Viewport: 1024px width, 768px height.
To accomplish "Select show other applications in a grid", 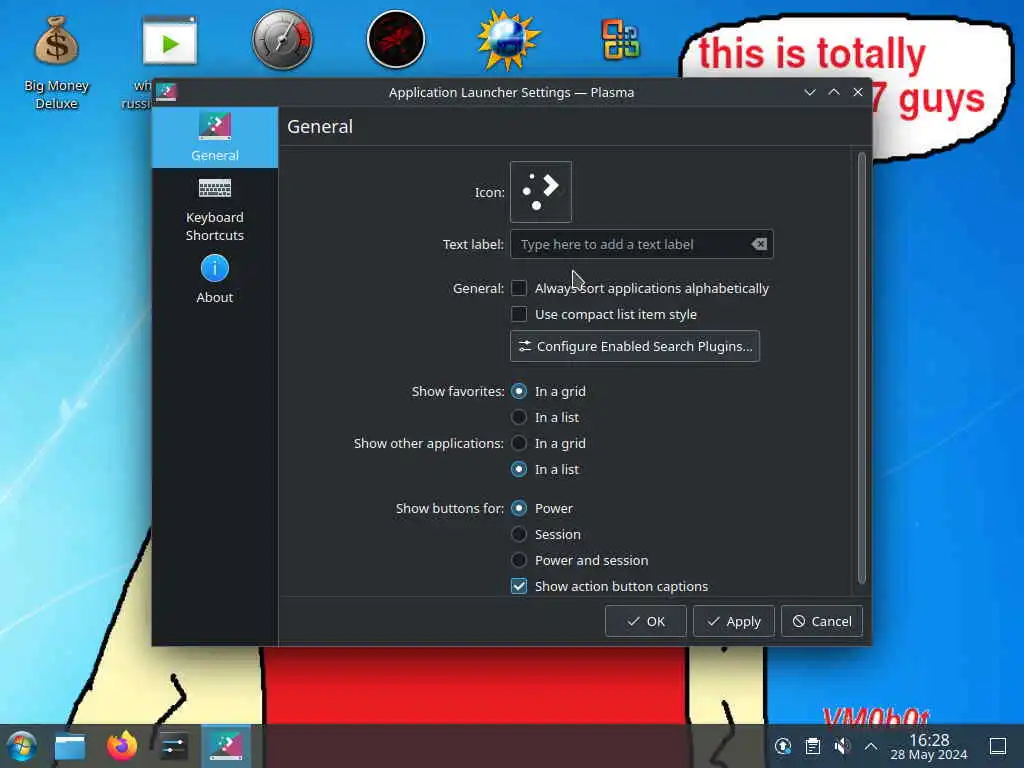I will click(519, 443).
